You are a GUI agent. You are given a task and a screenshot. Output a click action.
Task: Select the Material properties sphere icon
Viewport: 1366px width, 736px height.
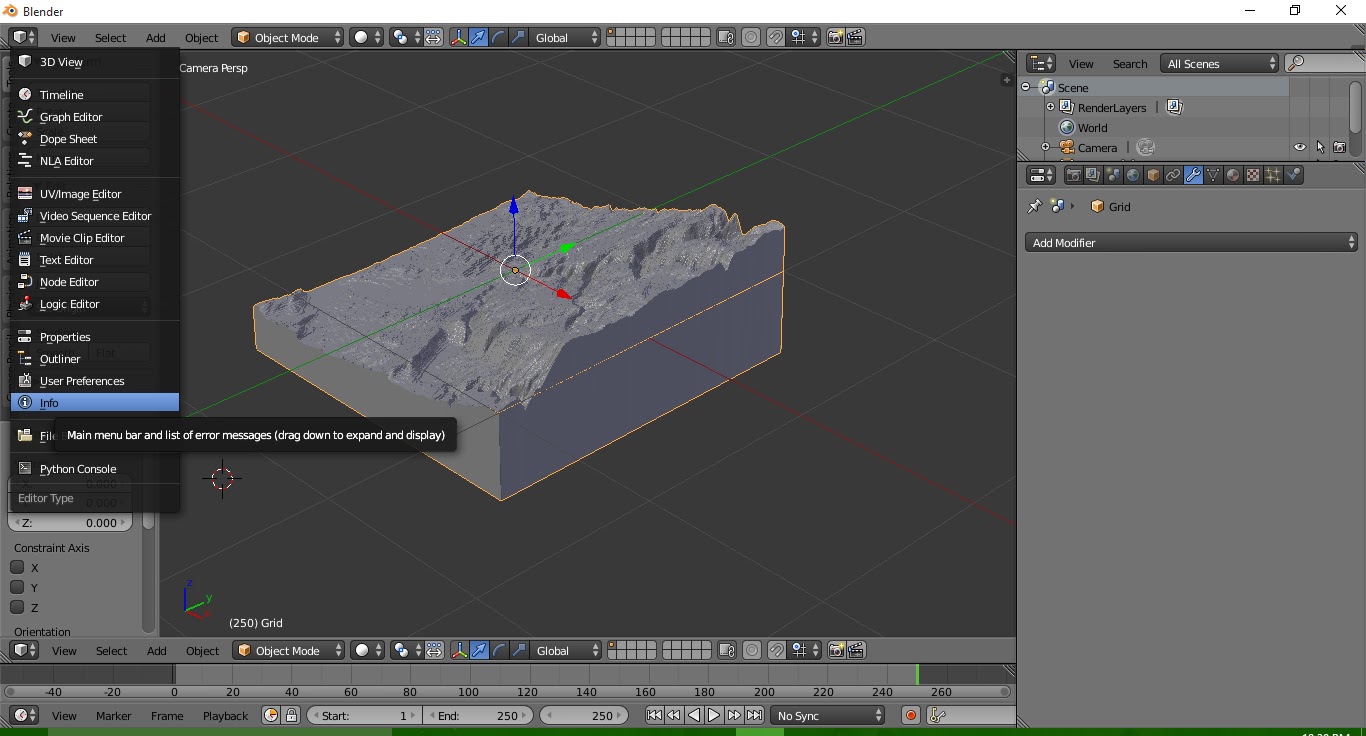click(1233, 175)
